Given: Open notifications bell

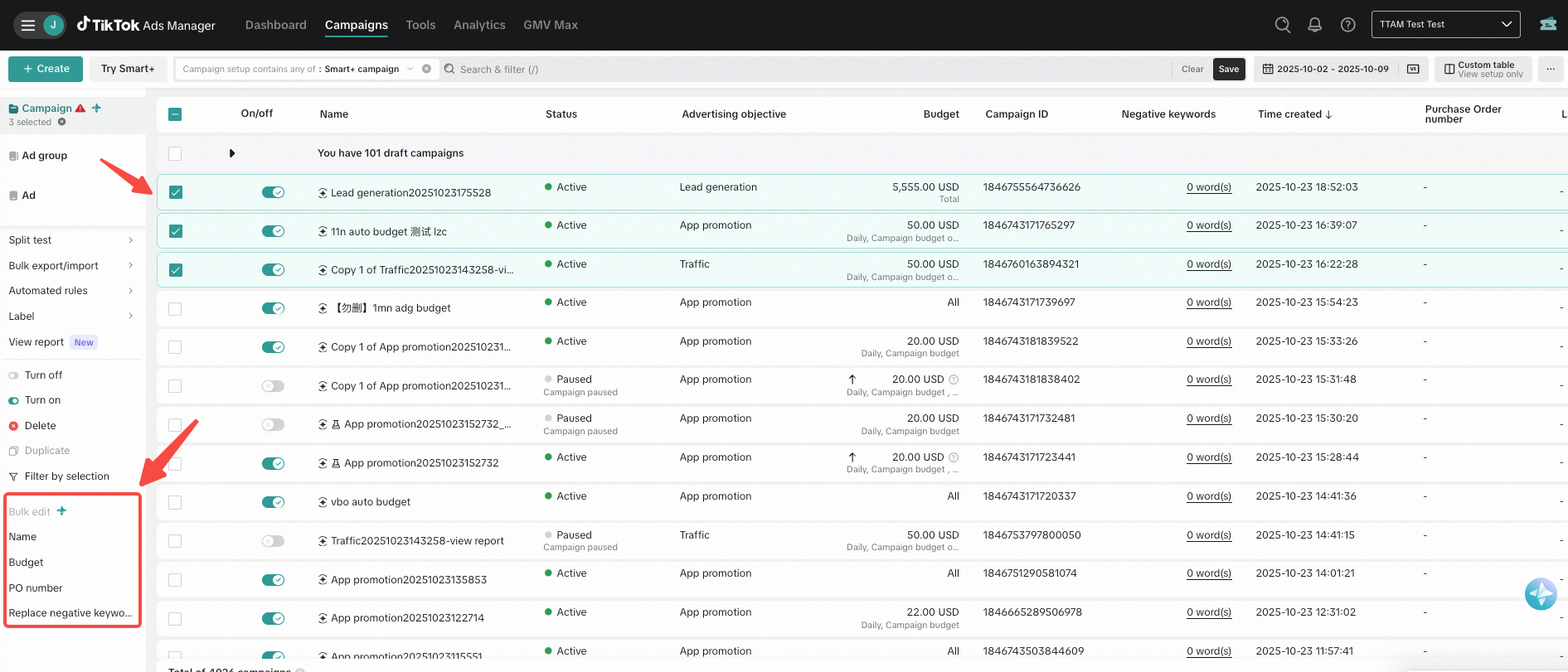Looking at the screenshot, I should point(1314,25).
